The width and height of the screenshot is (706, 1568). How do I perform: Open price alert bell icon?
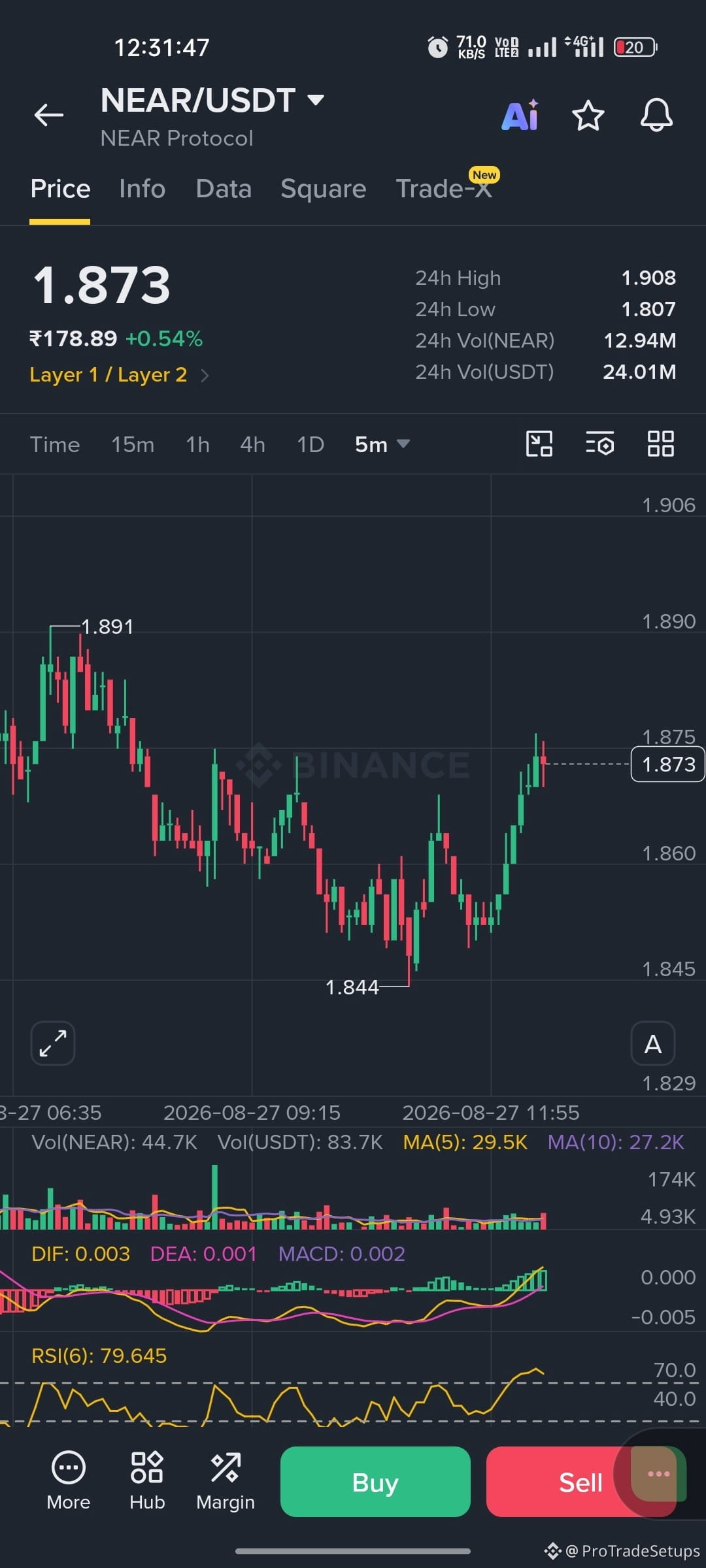pos(656,116)
